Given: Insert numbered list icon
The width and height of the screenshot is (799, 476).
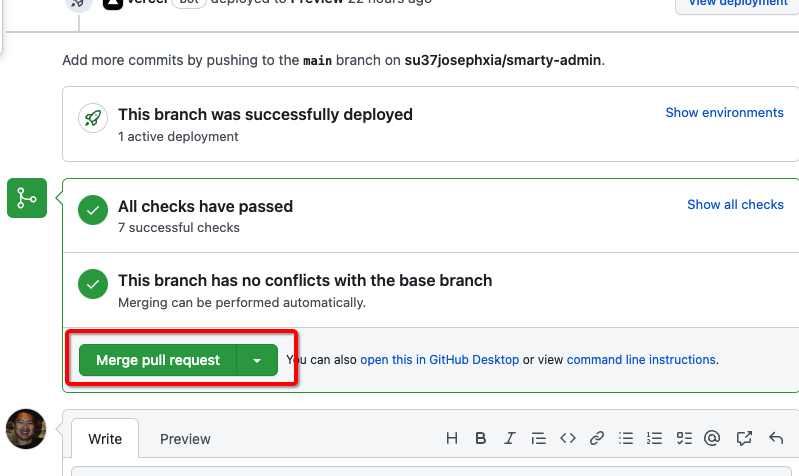Looking at the screenshot, I should click(x=656, y=438).
